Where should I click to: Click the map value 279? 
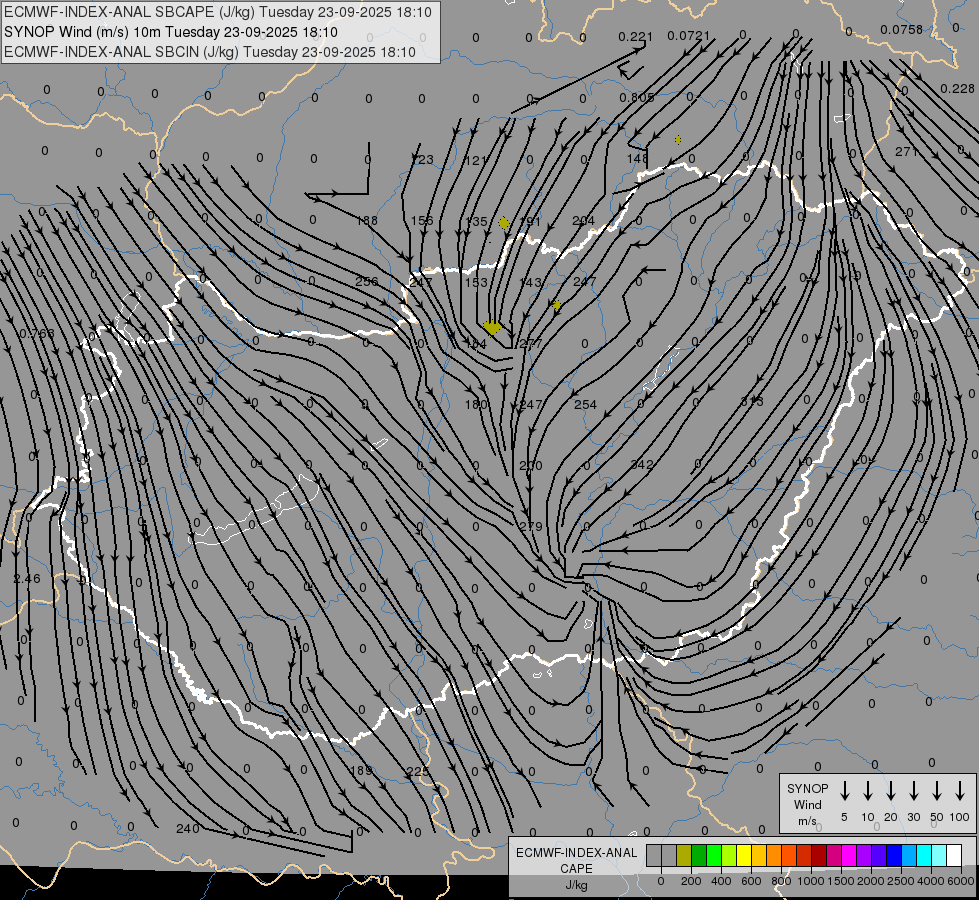tap(531, 526)
